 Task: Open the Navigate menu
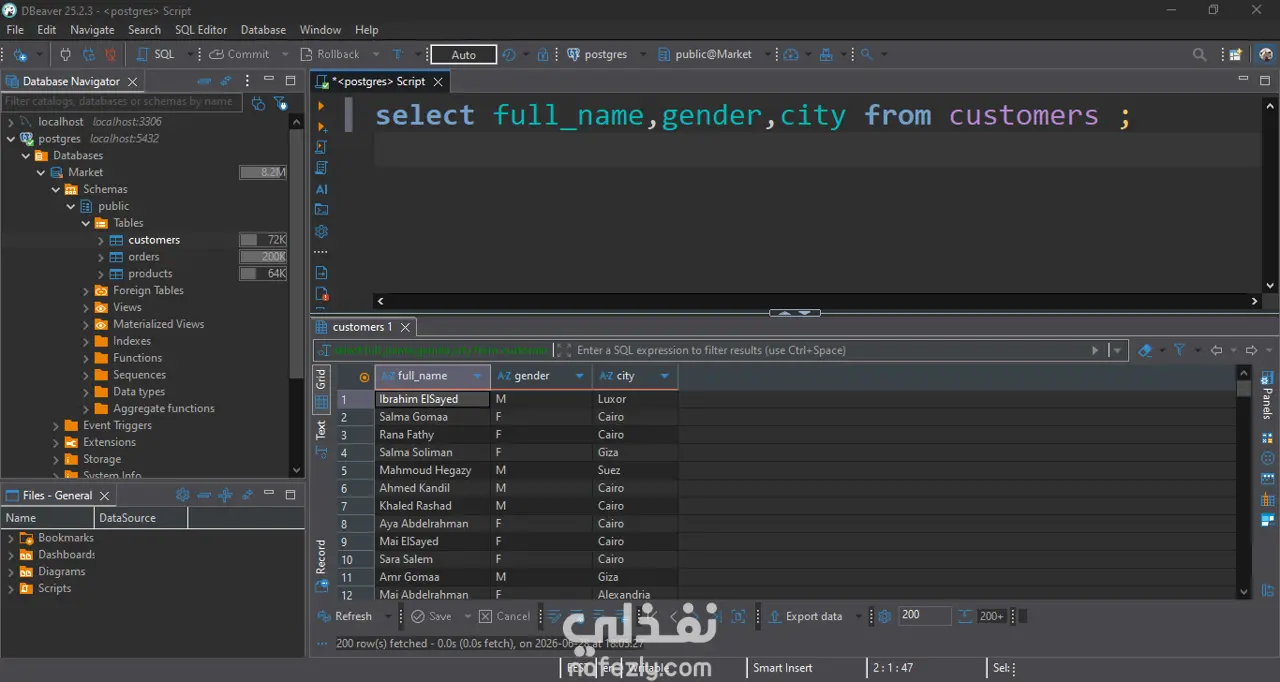pyautogui.click(x=92, y=30)
